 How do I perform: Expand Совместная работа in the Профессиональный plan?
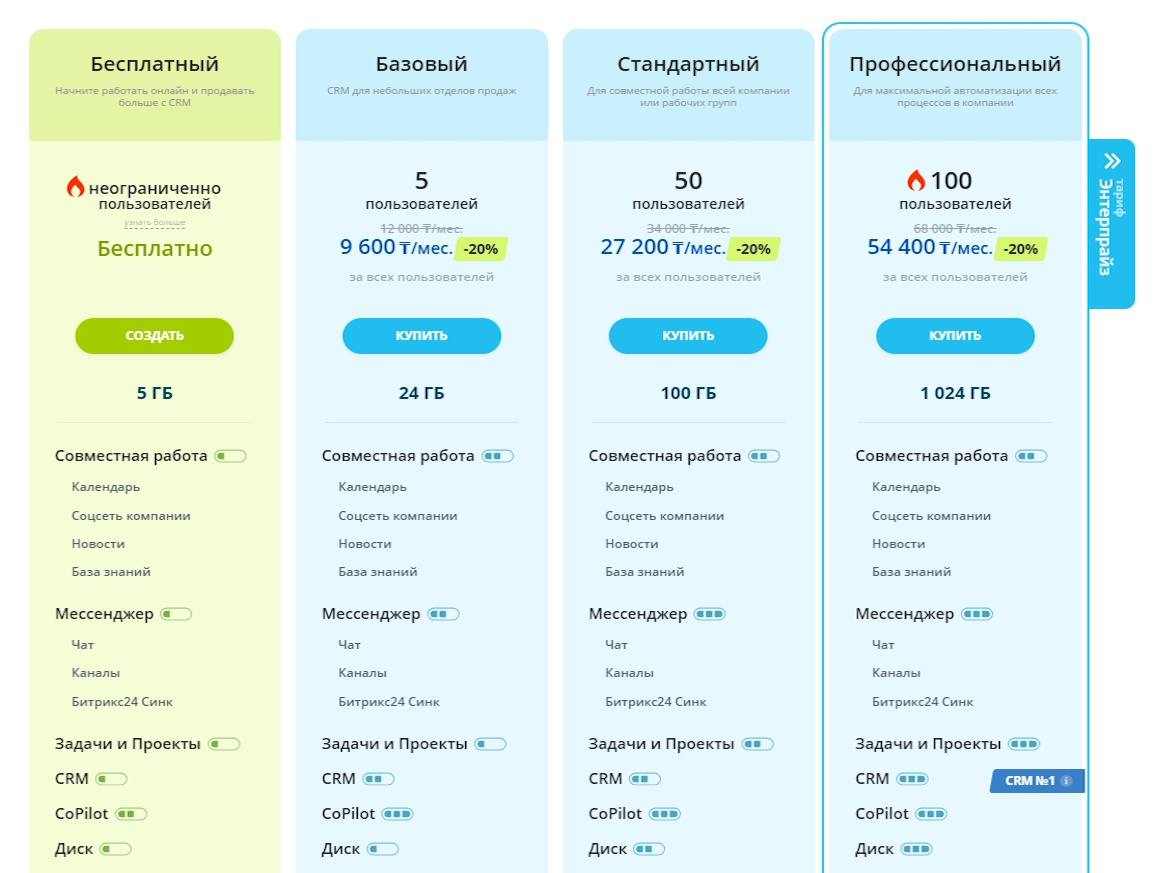tap(931, 456)
